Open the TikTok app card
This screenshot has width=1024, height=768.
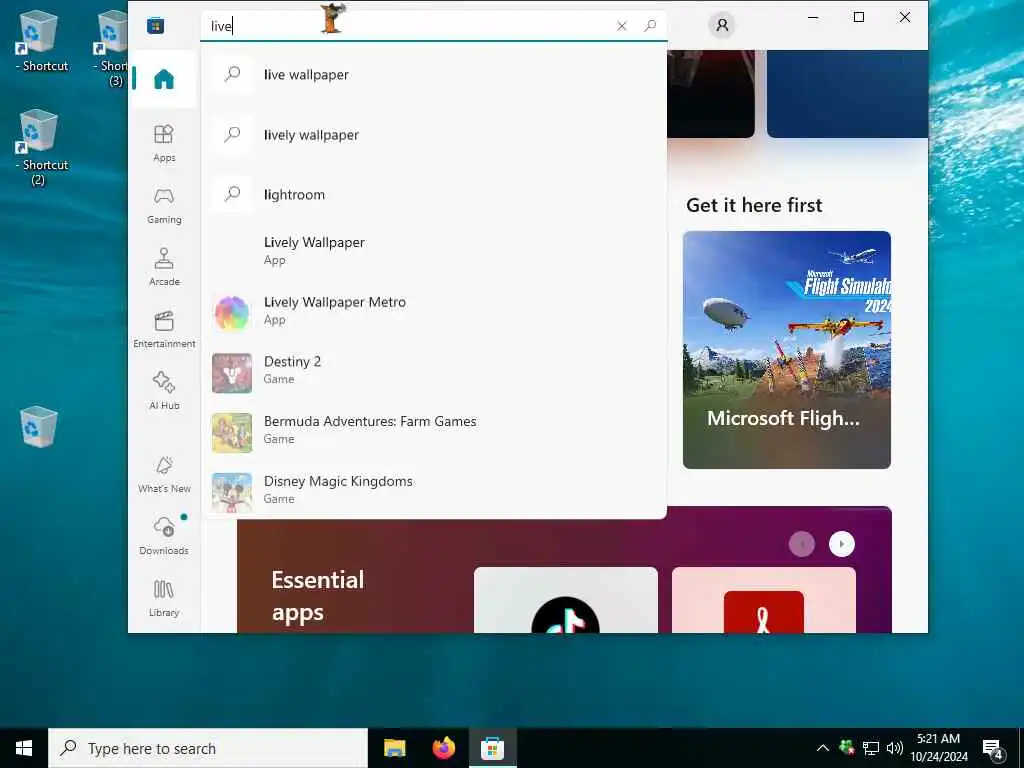566,600
